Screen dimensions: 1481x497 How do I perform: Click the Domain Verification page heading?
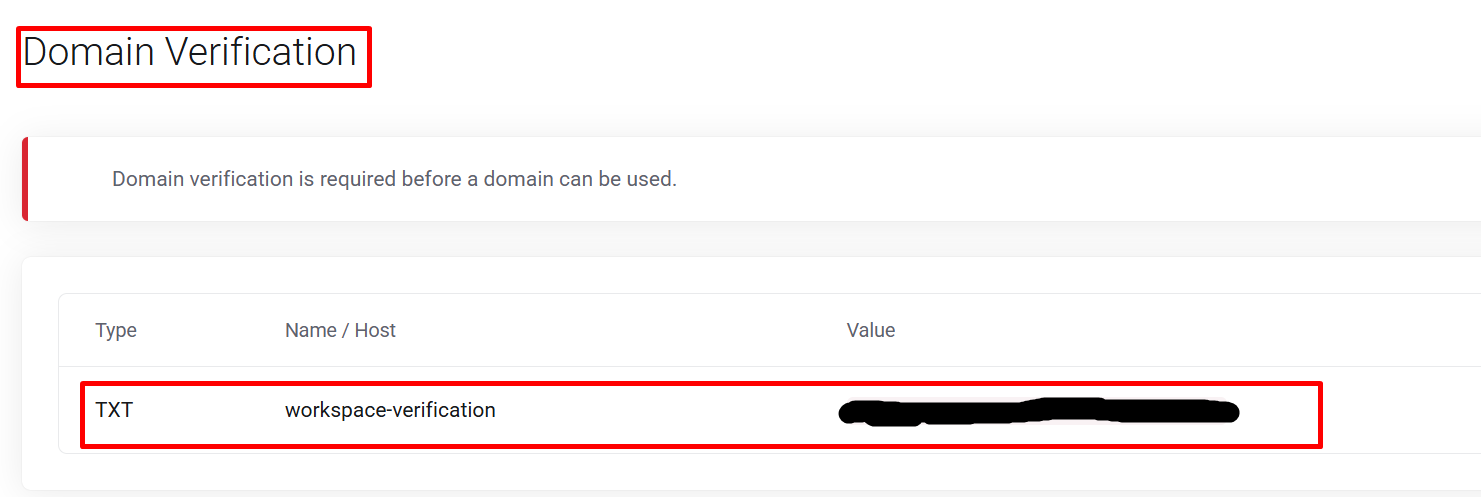pyautogui.click(x=190, y=52)
